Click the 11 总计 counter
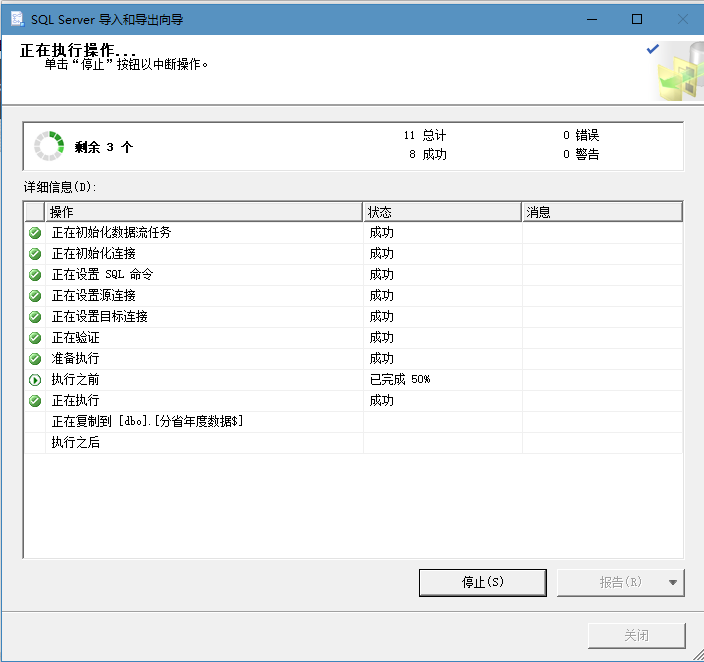 click(x=425, y=135)
